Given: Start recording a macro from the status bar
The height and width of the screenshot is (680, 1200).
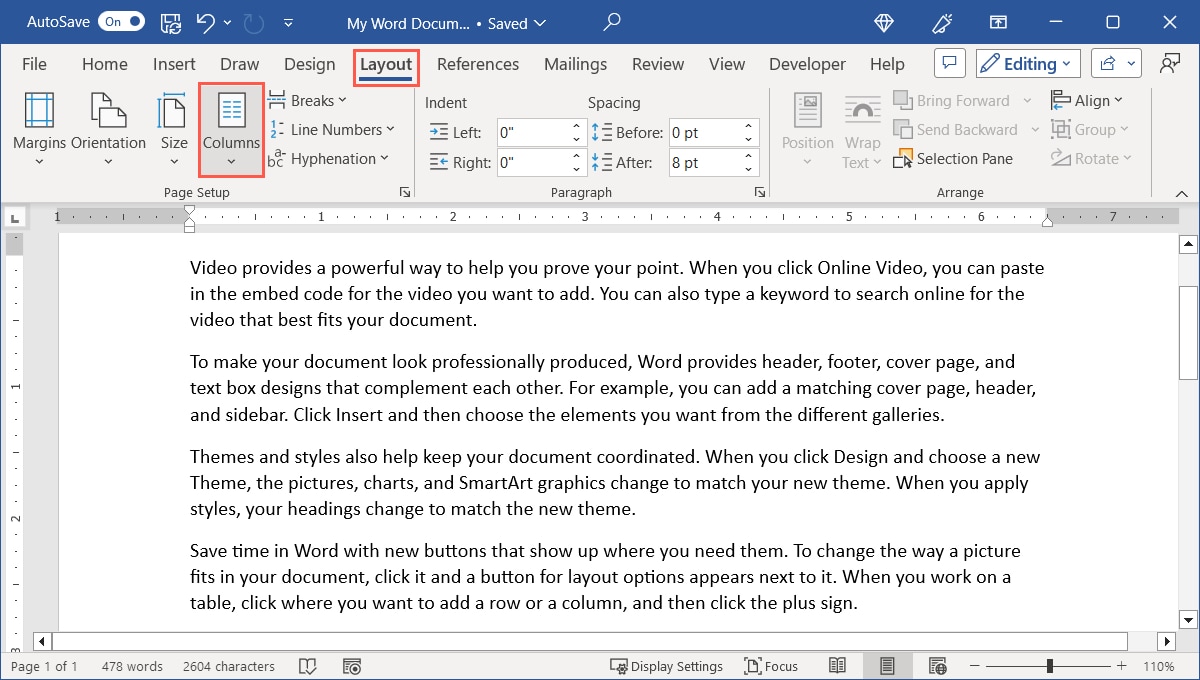Looking at the screenshot, I should point(352,666).
